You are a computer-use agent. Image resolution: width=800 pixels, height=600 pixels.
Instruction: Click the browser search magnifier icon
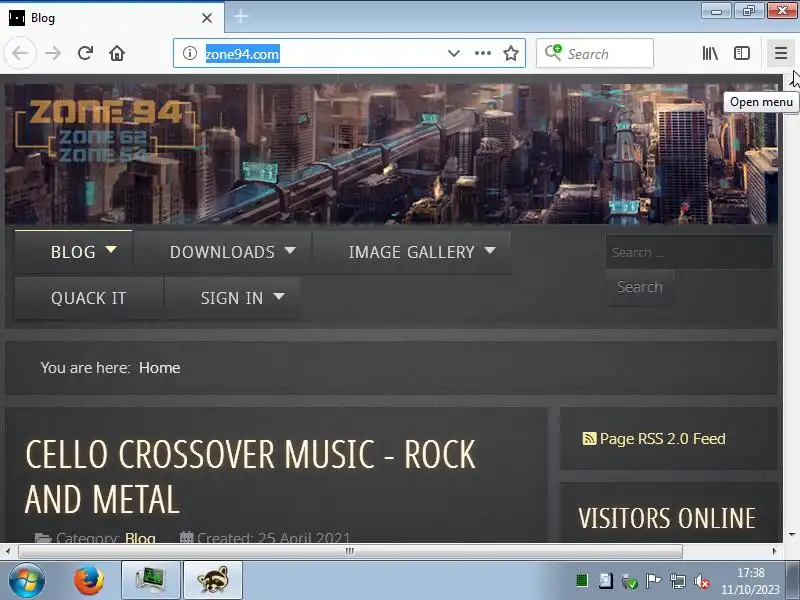coord(553,52)
